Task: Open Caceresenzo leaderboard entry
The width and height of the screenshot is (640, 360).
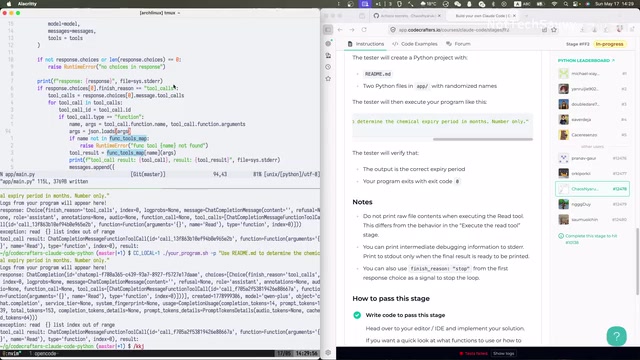Action: tap(592, 135)
